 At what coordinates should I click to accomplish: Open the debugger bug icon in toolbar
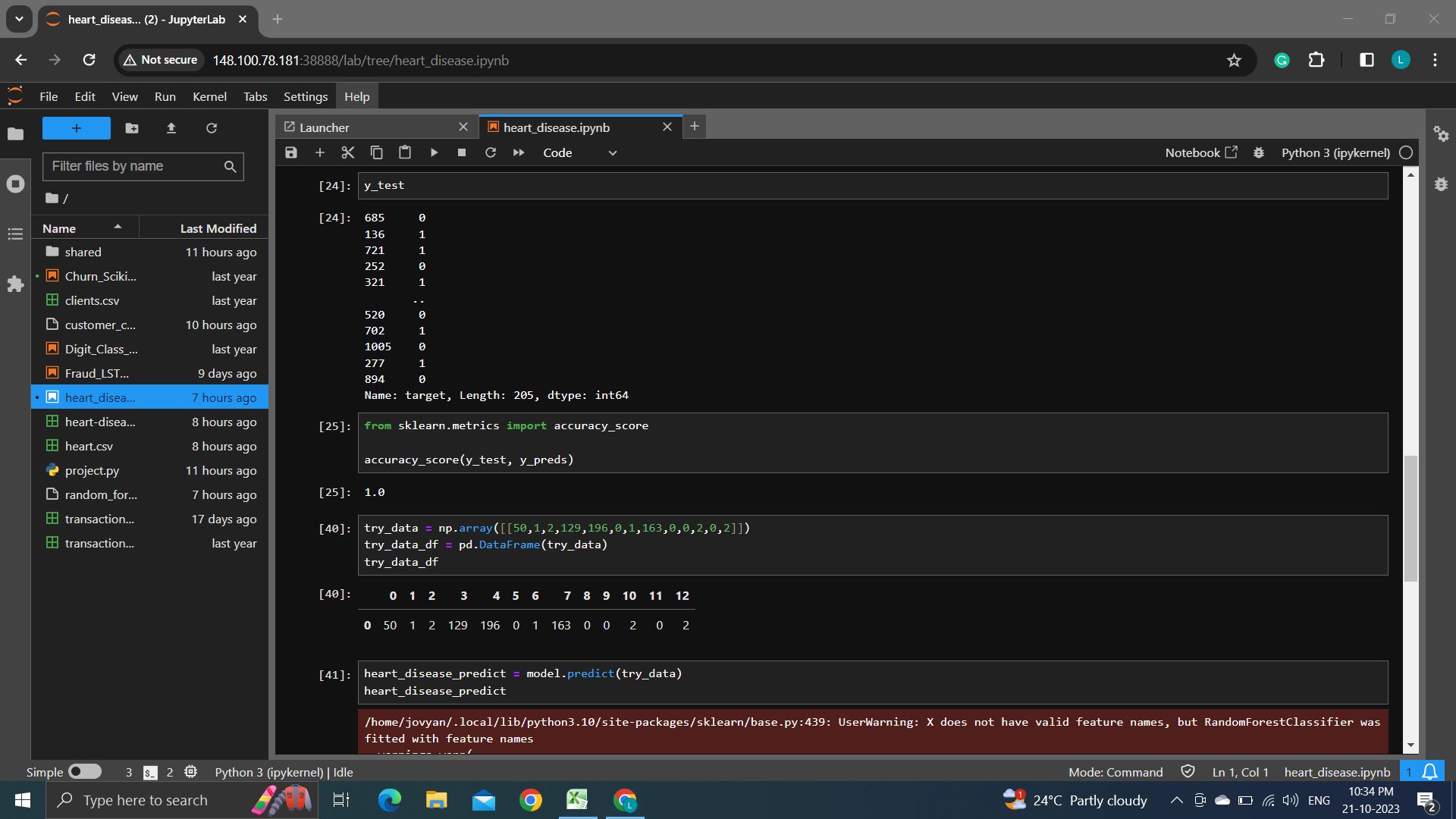[x=1259, y=152]
